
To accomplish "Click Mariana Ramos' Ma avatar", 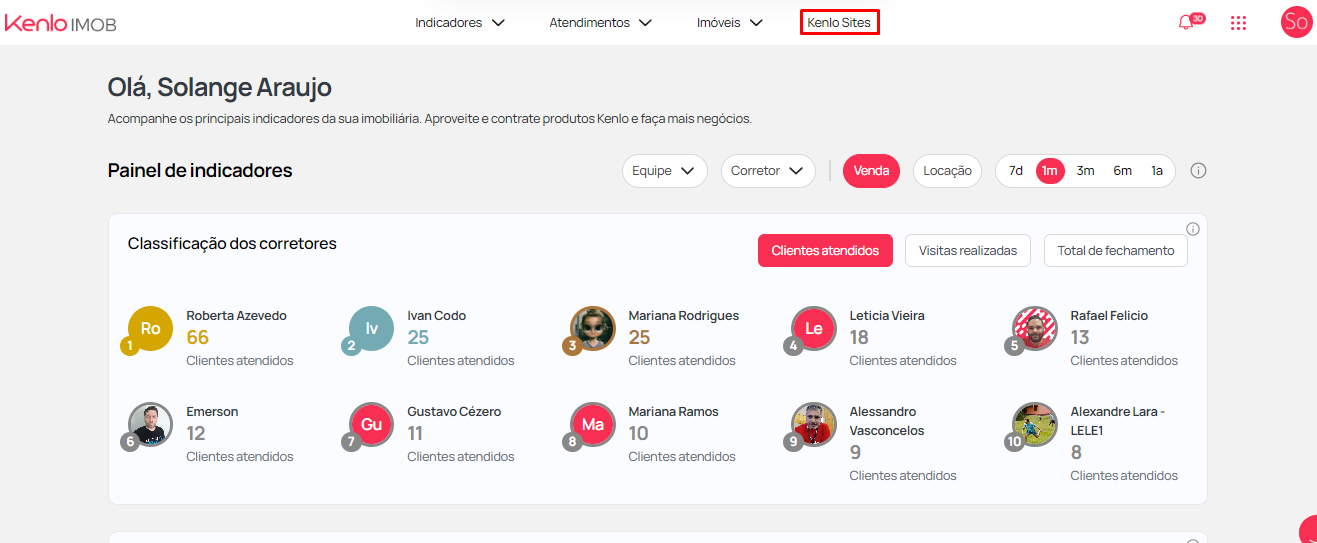I will (x=592, y=424).
